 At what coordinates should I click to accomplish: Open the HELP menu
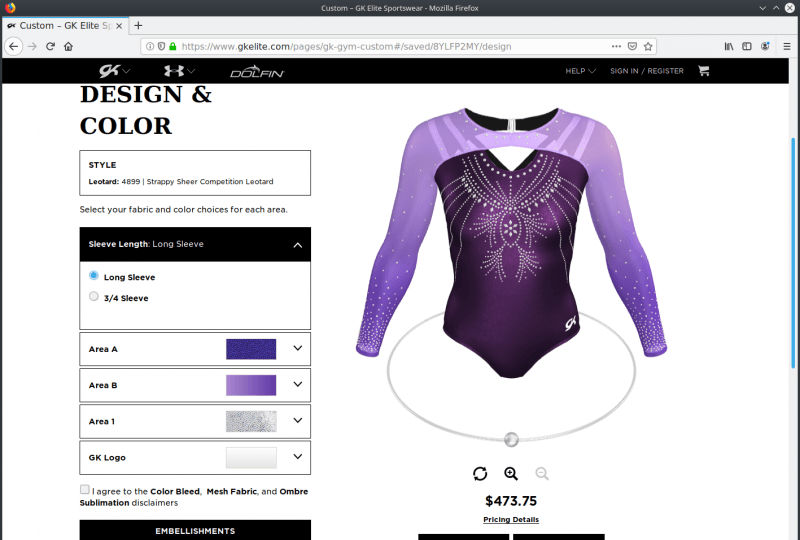click(x=580, y=71)
